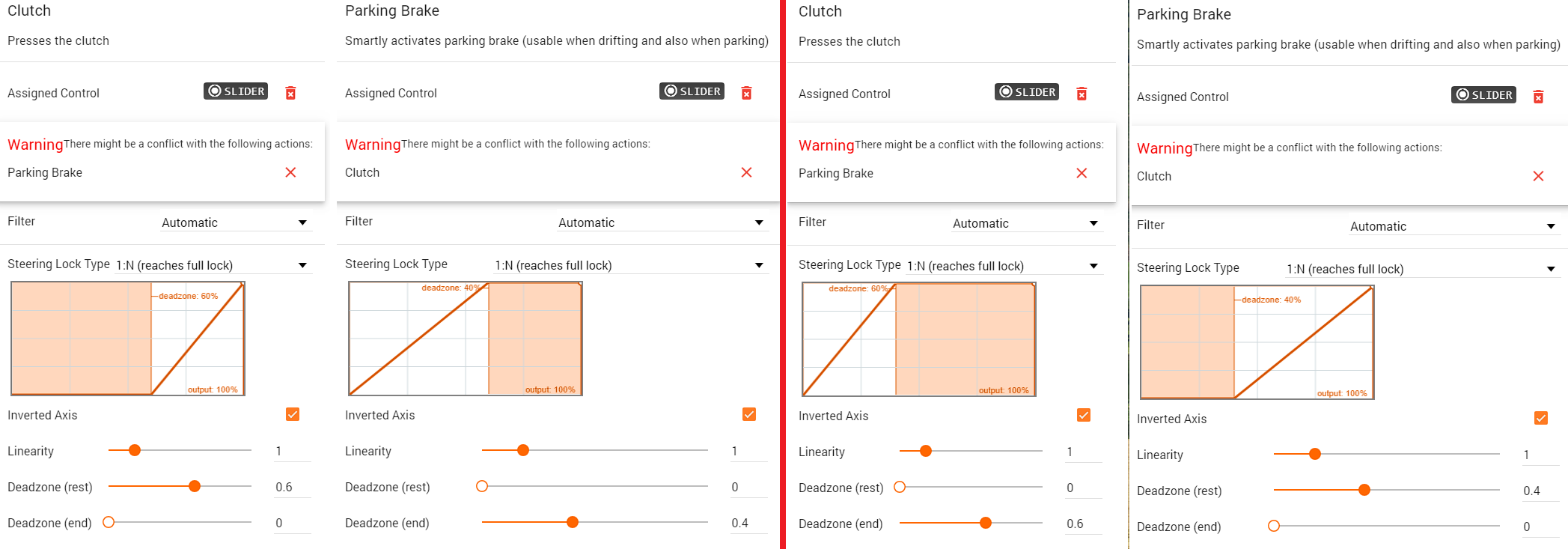Click SLIDER control badge in leftmost Clutch panel

236,91
